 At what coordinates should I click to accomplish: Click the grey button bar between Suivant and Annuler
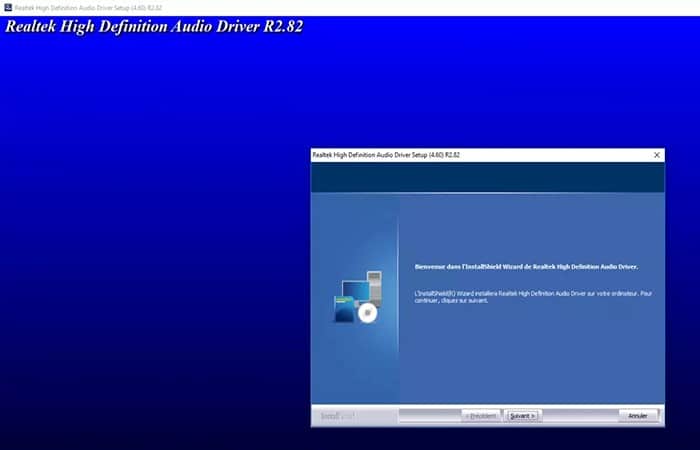pyautogui.click(x=578, y=415)
